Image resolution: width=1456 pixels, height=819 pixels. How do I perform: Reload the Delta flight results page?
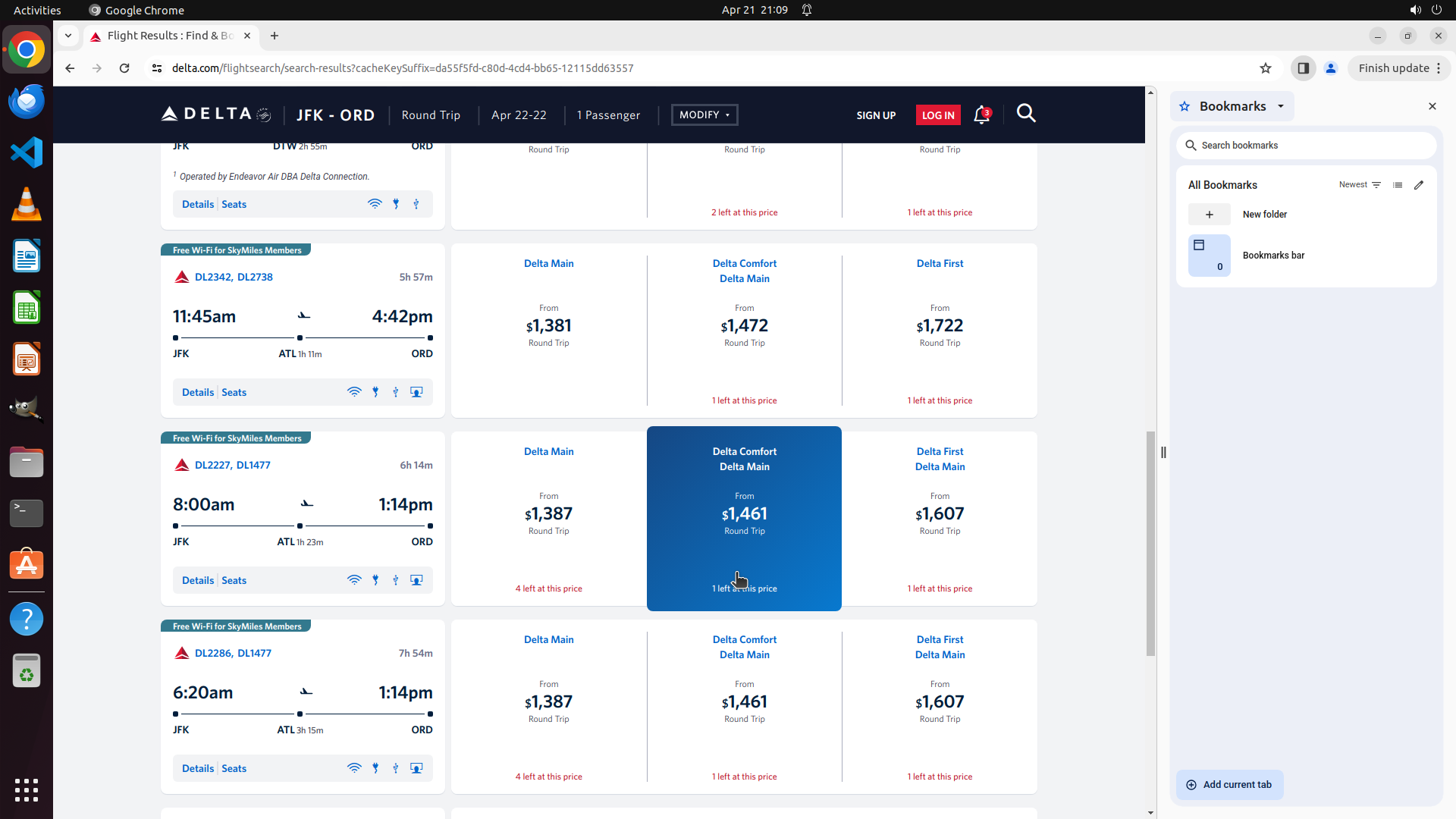point(124,68)
